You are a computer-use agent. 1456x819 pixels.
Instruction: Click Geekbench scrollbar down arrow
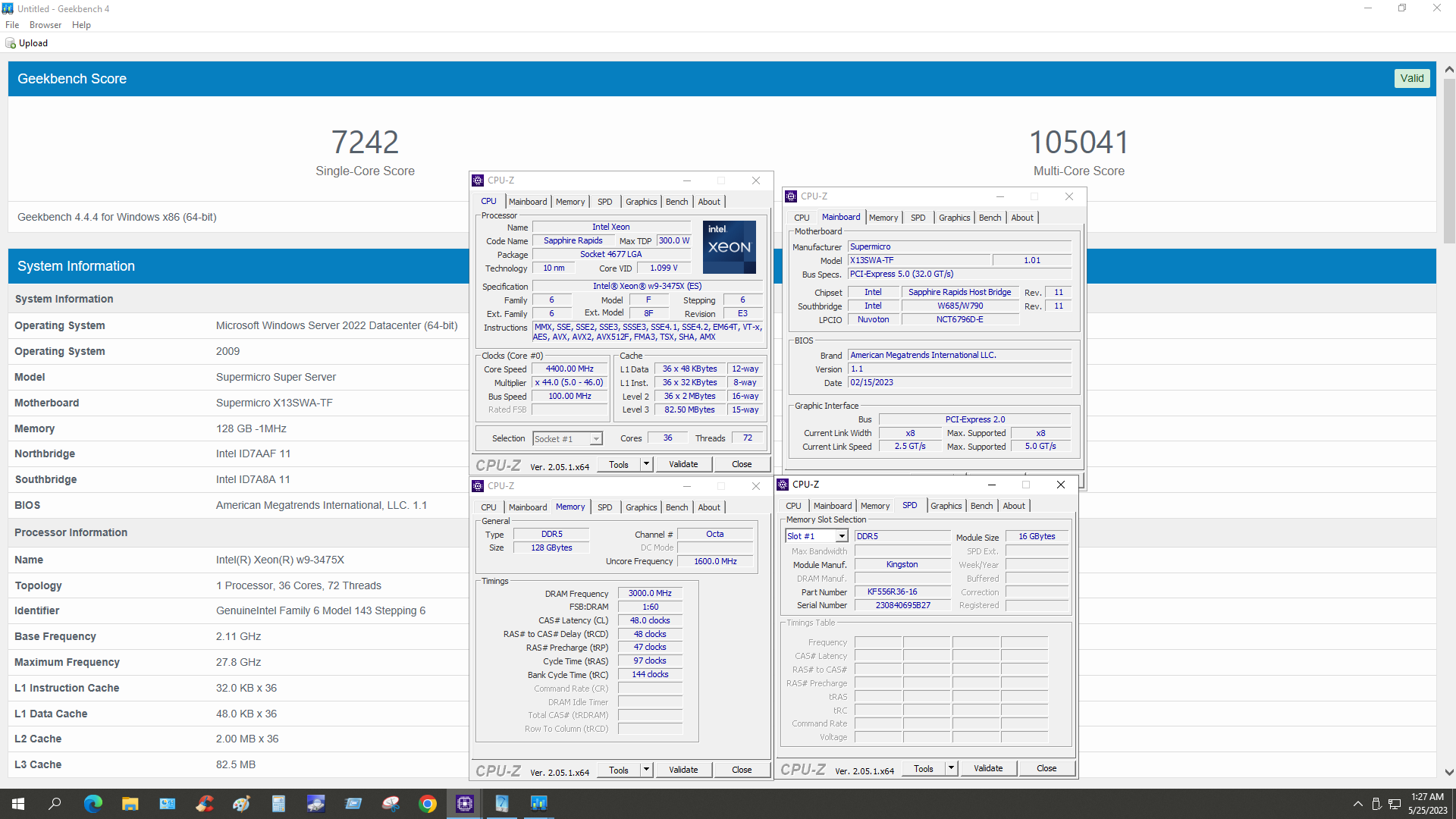(x=1449, y=773)
